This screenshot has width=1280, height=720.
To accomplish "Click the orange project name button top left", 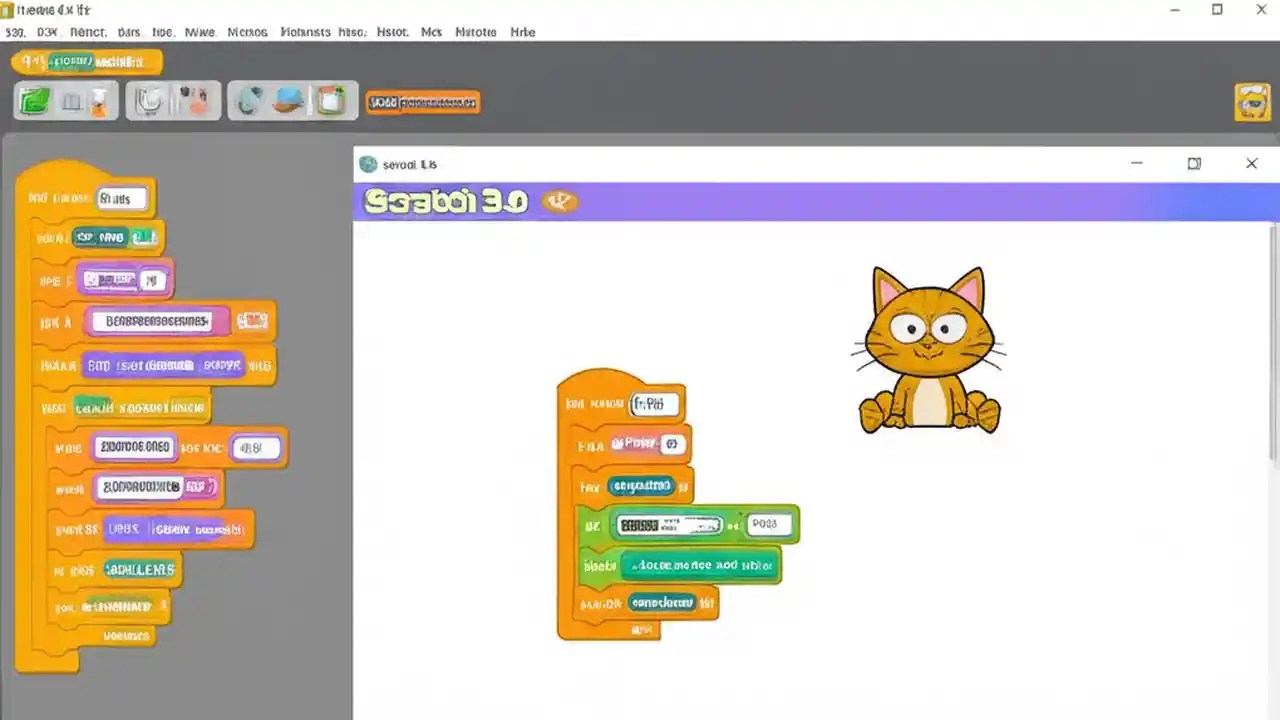I will tap(86, 61).
